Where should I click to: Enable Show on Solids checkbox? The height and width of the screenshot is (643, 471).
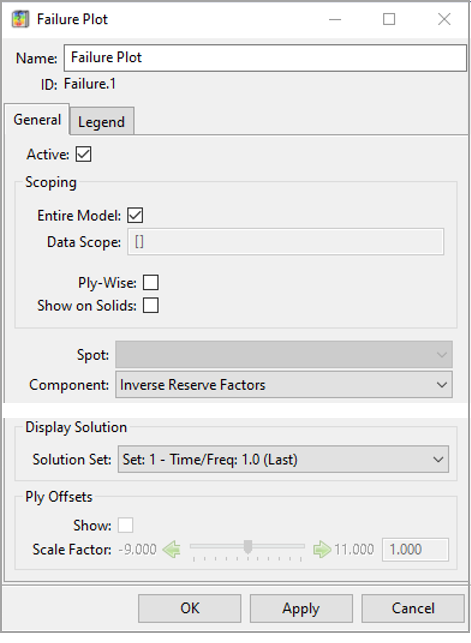[x=151, y=306]
